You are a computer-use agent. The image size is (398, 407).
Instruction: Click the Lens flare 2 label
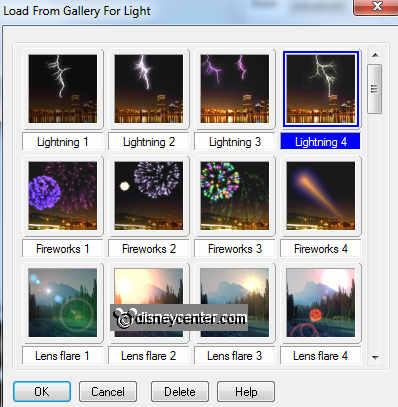point(149,356)
